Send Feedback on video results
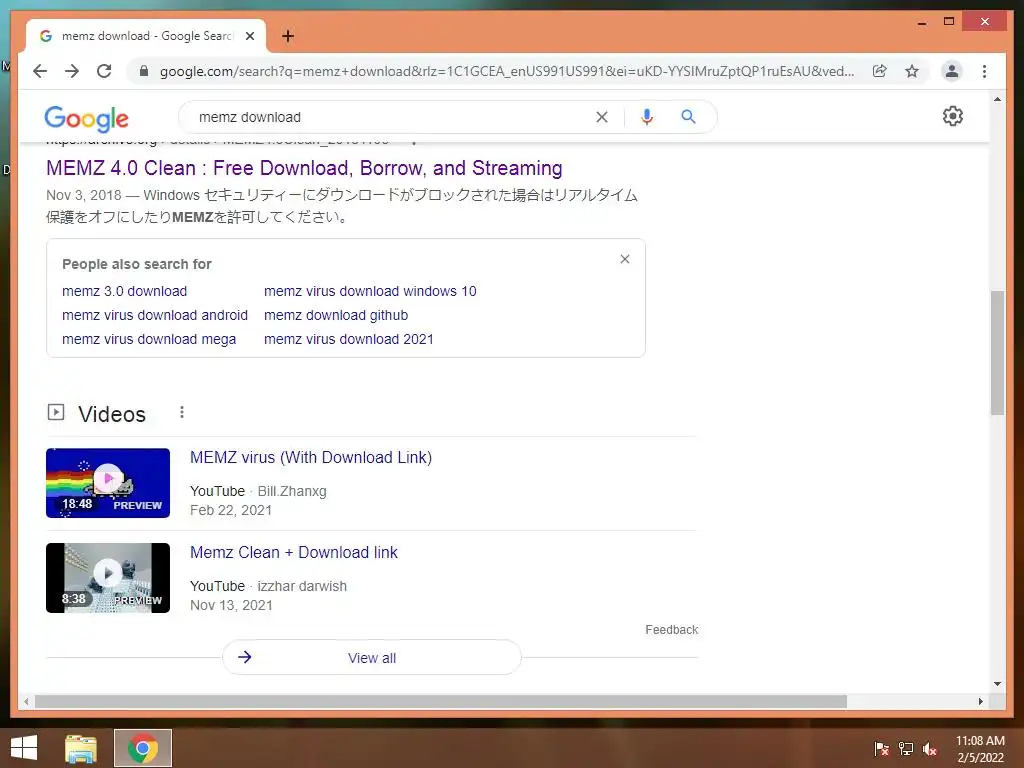The width and height of the screenshot is (1024, 768). pos(671,630)
